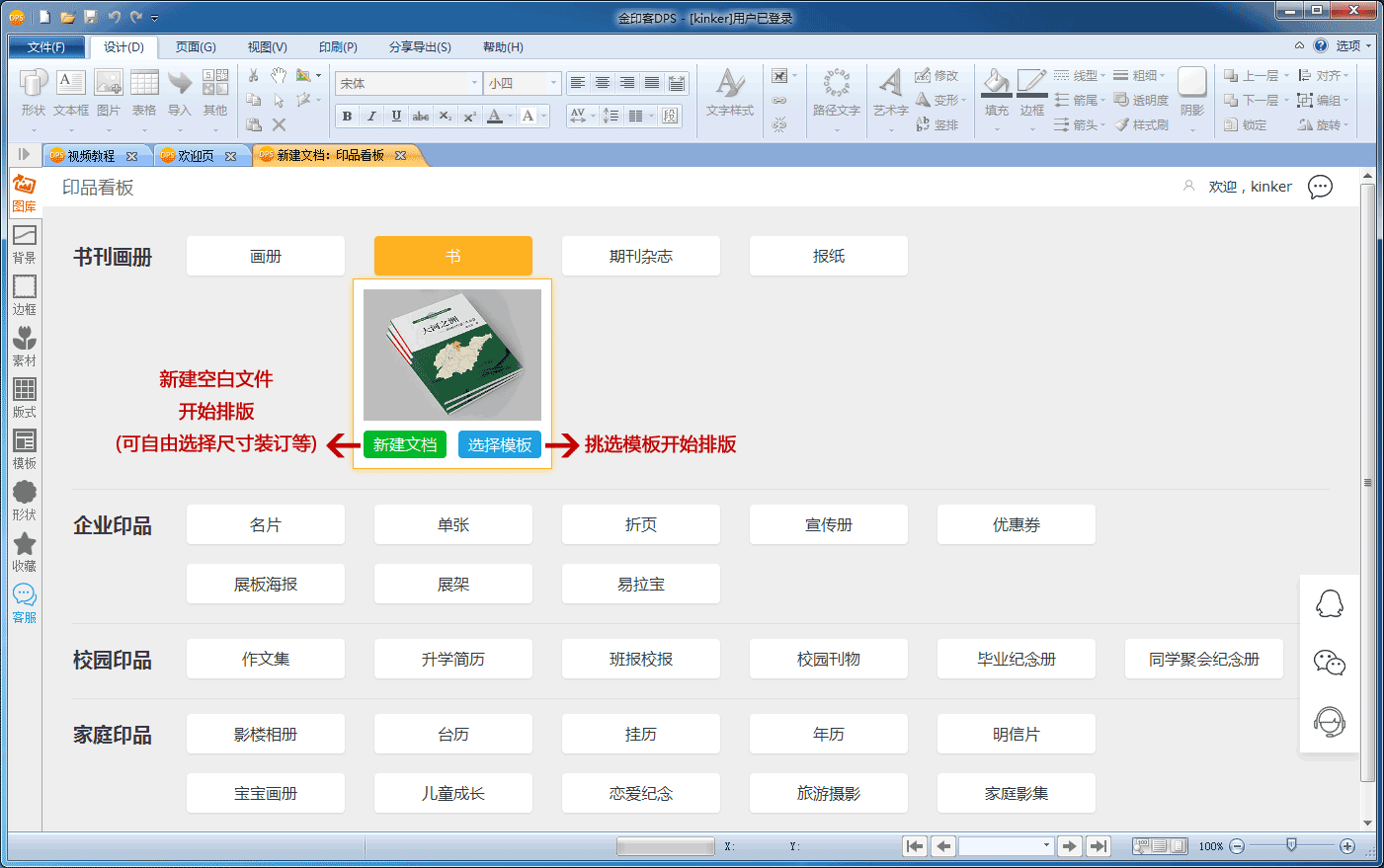The height and width of the screenshot is (868, 1384).
Task: Open the 收藏 favorites sidebar panel
Action: point(25,551)
